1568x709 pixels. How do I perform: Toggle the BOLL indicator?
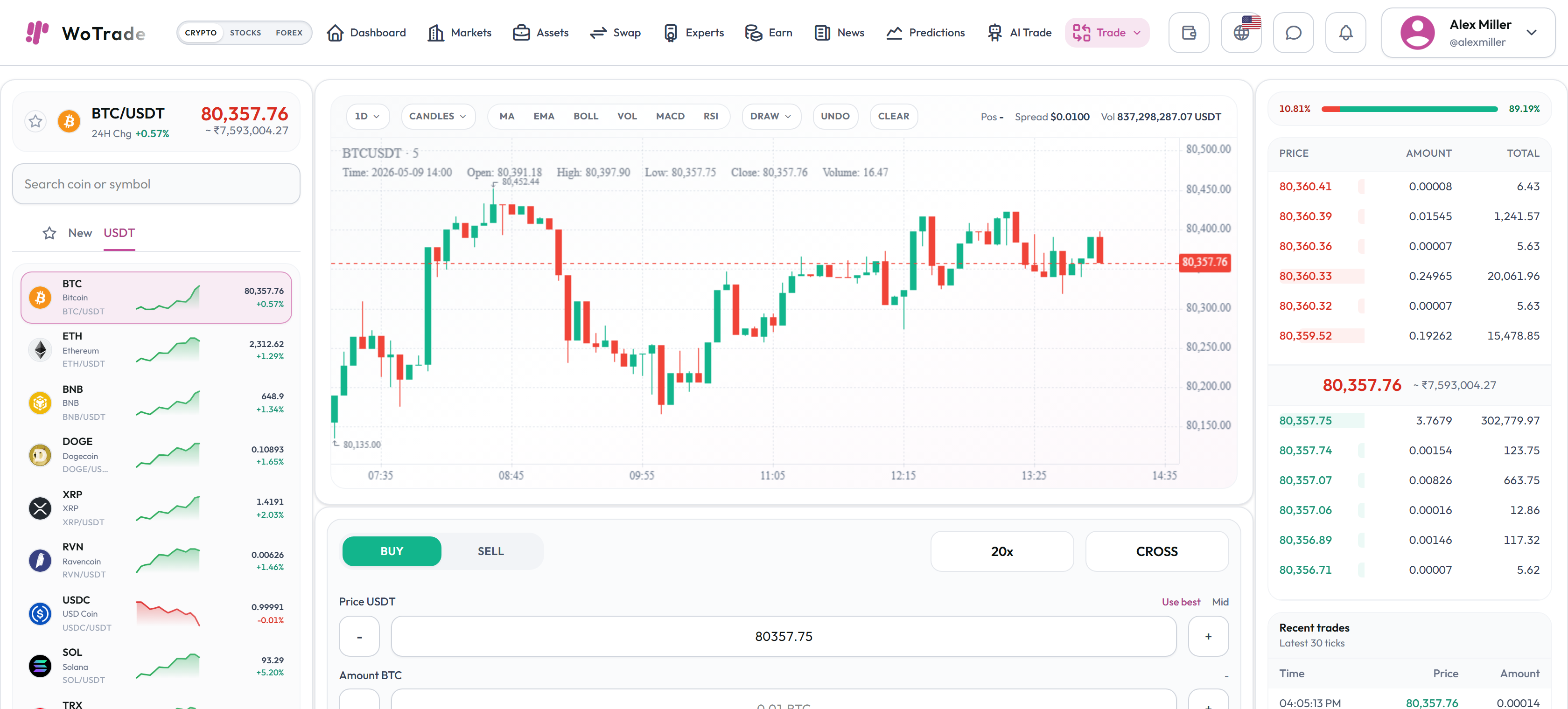586,116
